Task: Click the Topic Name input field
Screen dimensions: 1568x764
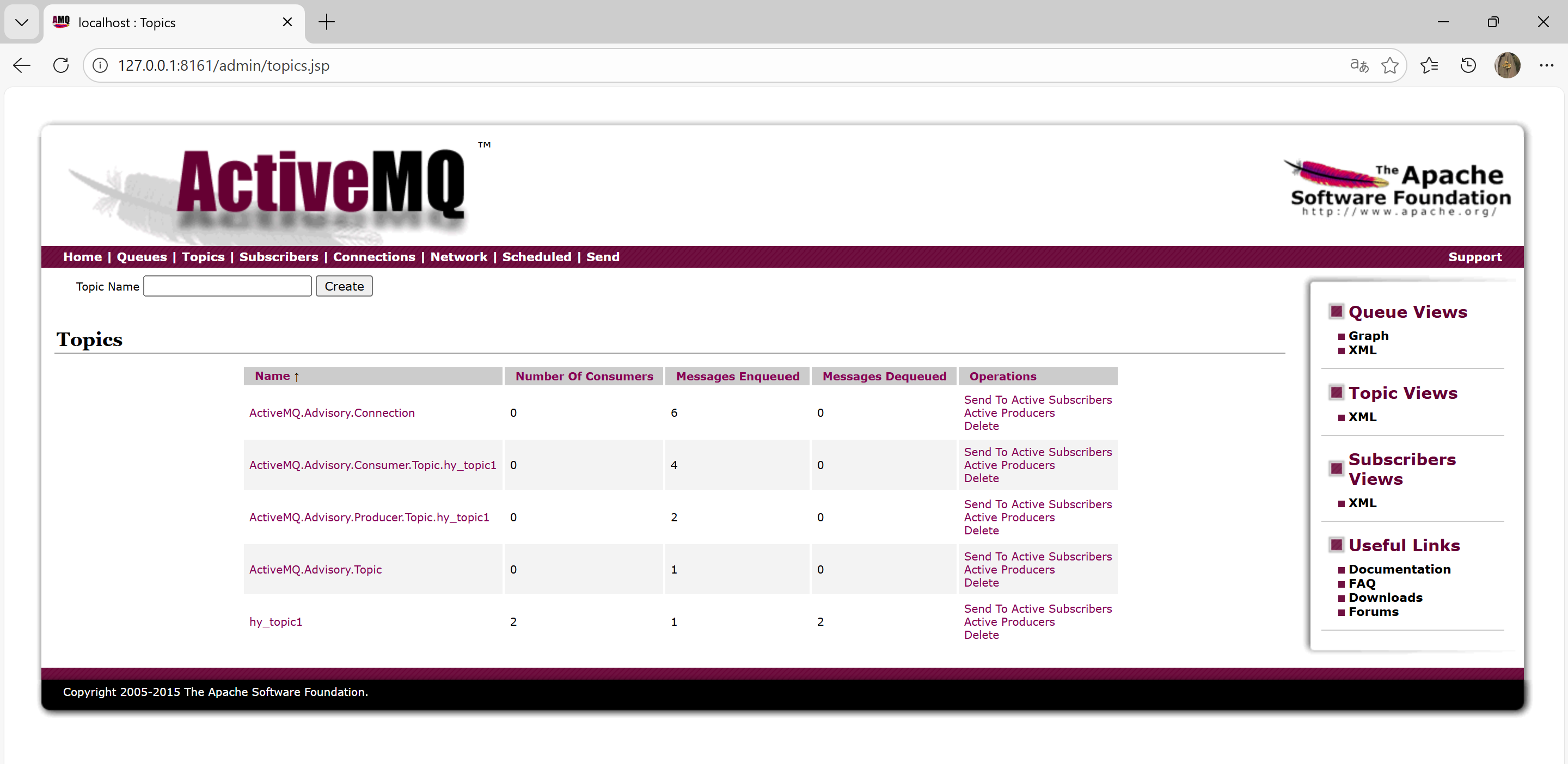Action: point(227,286)
